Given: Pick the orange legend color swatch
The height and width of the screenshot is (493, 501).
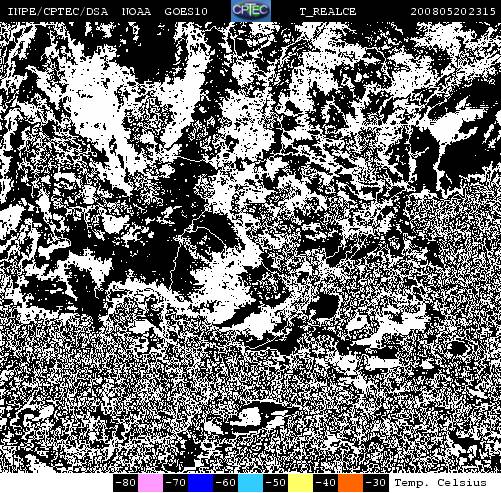Looking at the screenshot, I should point(350,483).
